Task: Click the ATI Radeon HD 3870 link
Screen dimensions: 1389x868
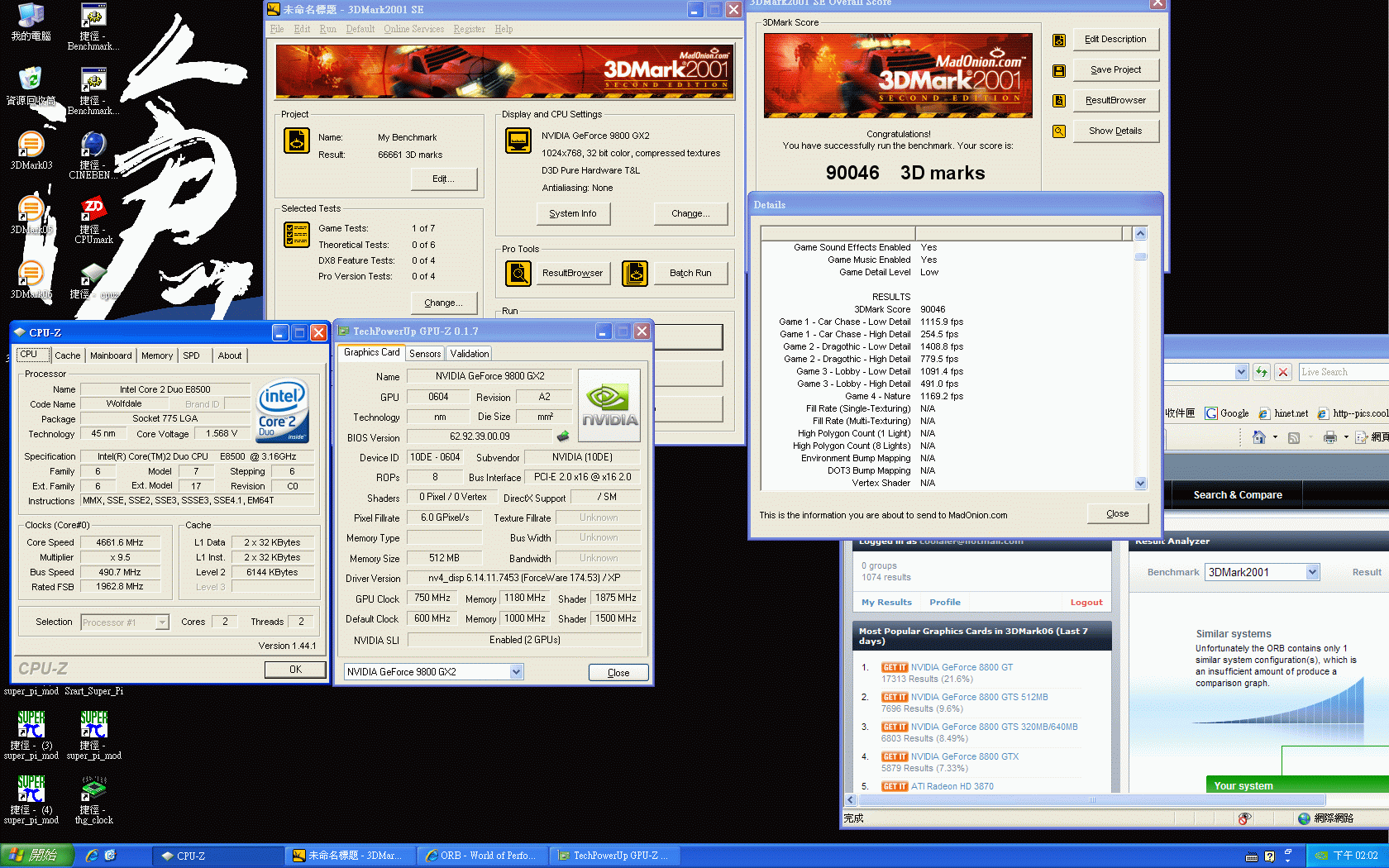Action: (952, 786)
